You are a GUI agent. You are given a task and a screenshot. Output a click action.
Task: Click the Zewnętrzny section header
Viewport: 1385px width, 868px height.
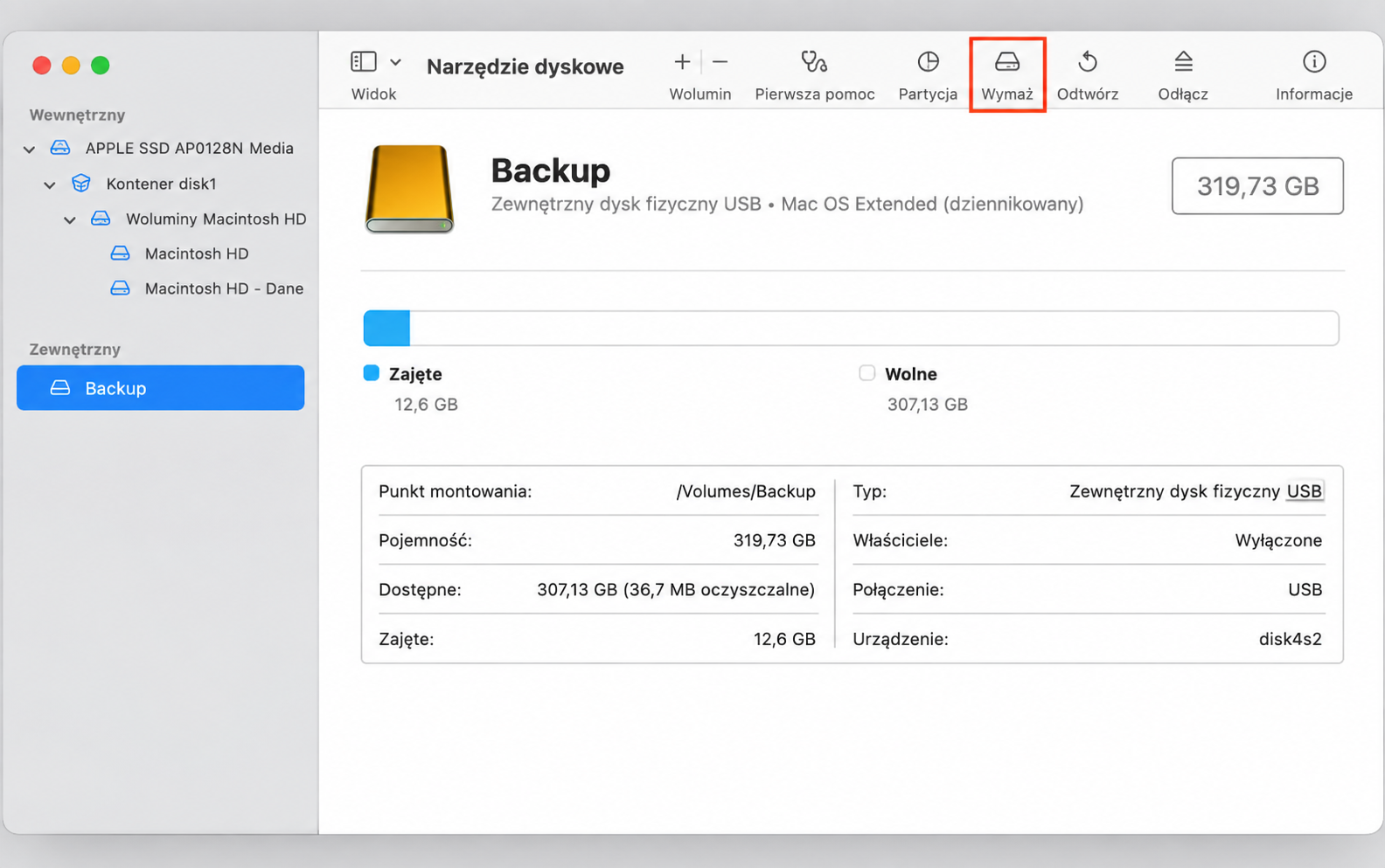click(x=75, y=349)
